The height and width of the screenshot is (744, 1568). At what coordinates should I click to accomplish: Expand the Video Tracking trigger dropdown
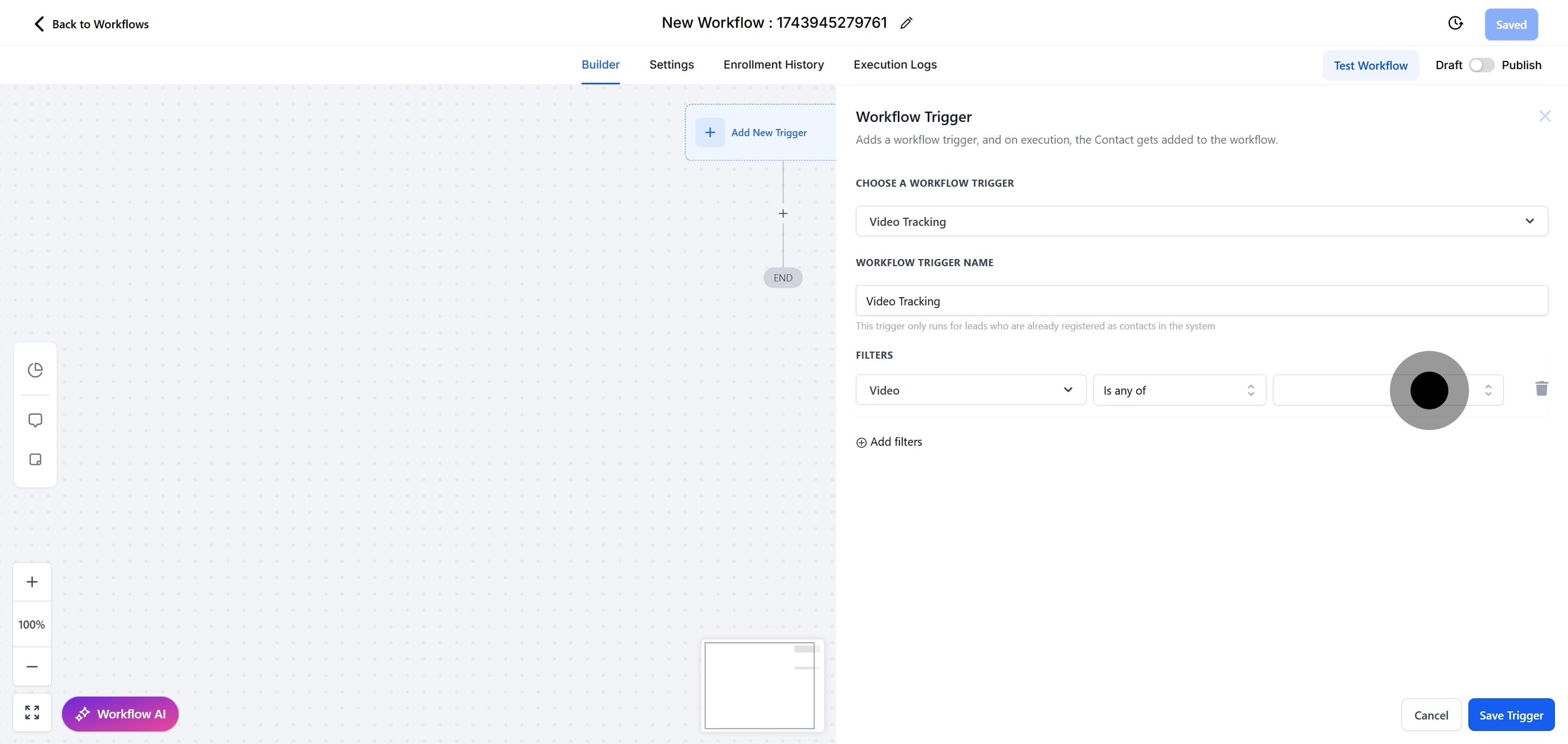click(1201, 222)
